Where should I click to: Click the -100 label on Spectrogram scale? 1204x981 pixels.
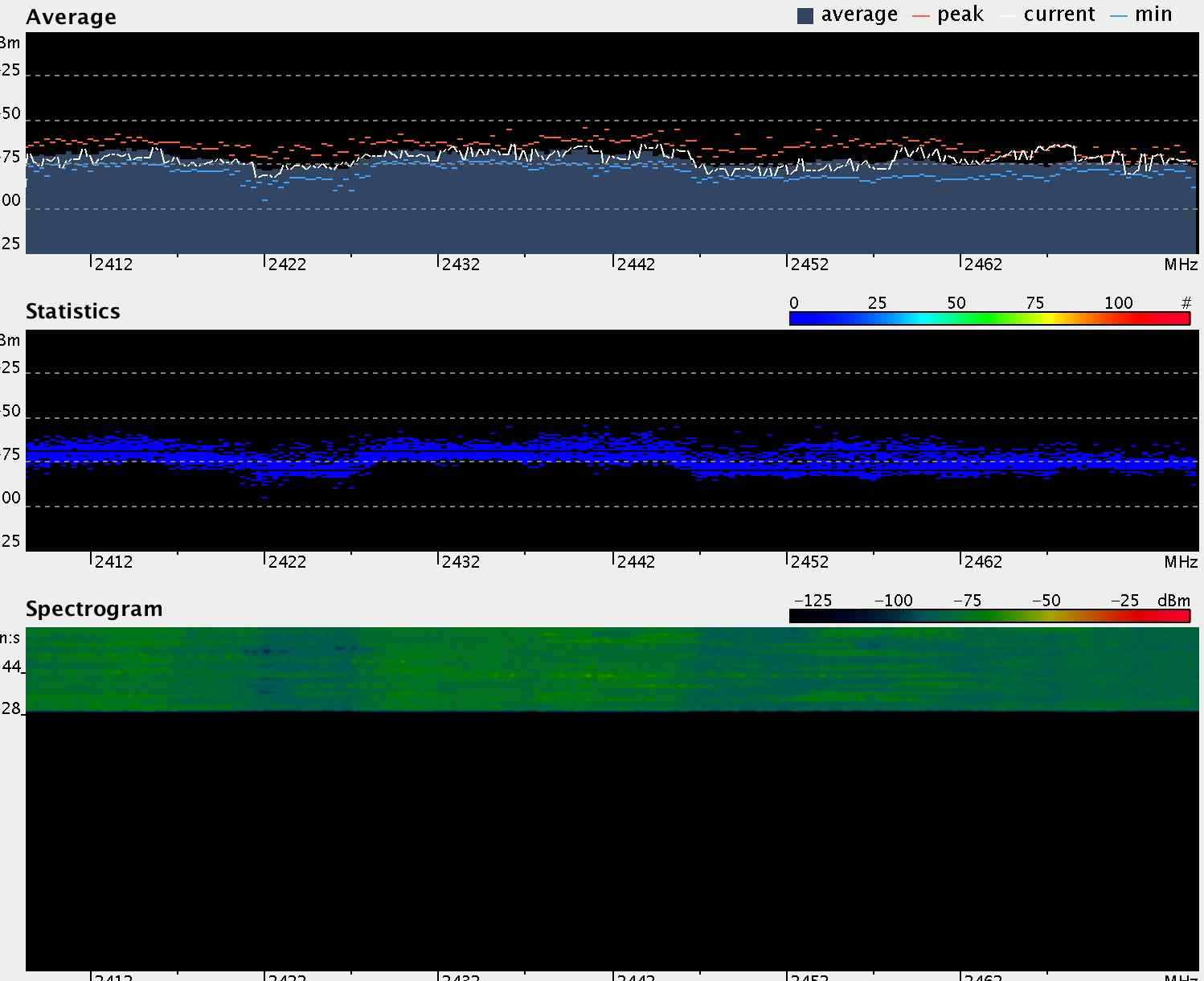coord(893,601)
